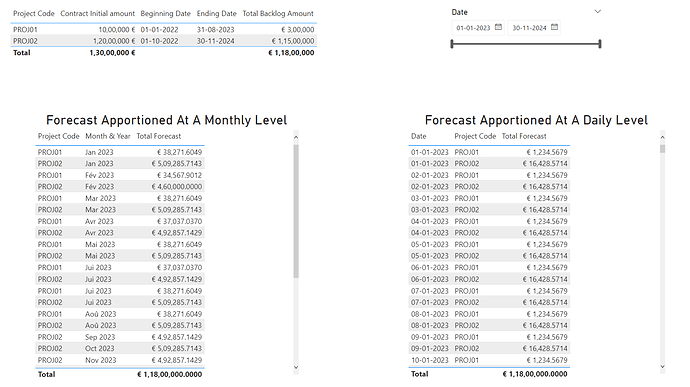Open the end date calendar picker icon
Viewport: 690px width, 387px height.
(554, 27)
